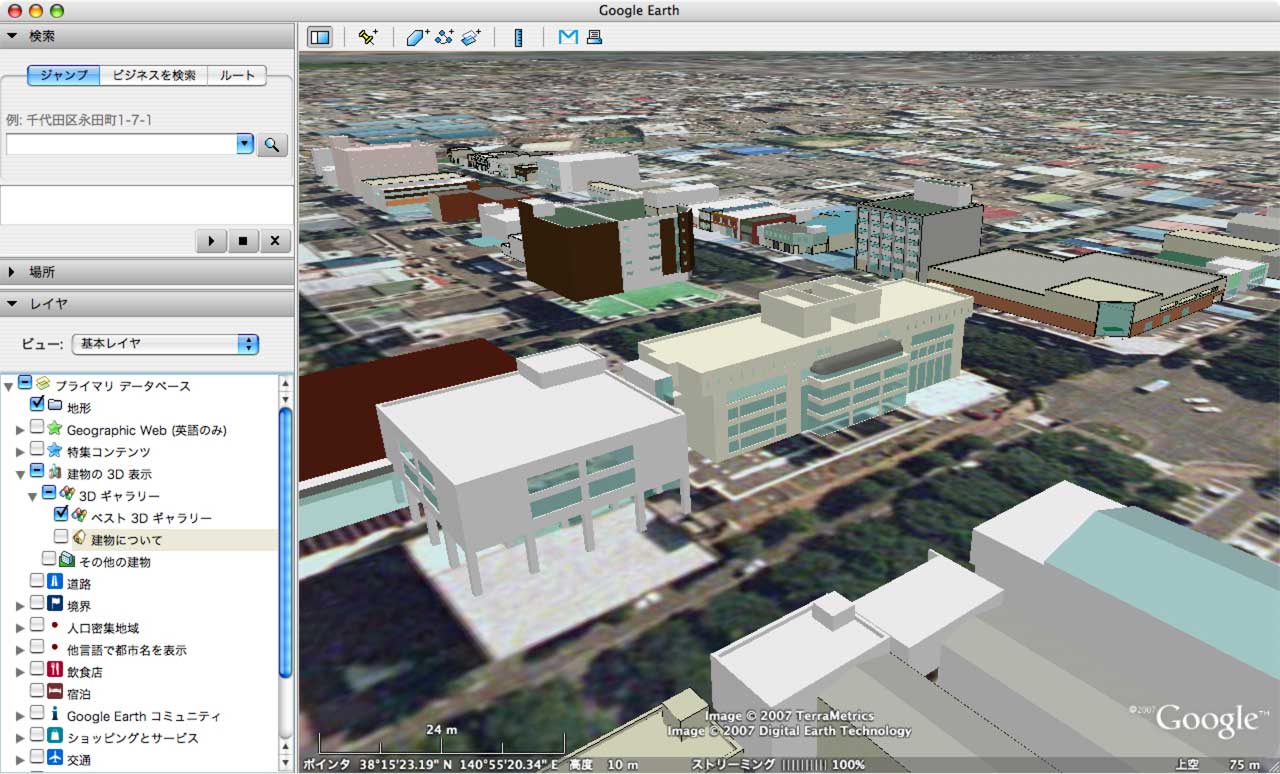Open the ruler measurement tool
This screenshot has width=1280, height=774.
coord(518,37)
